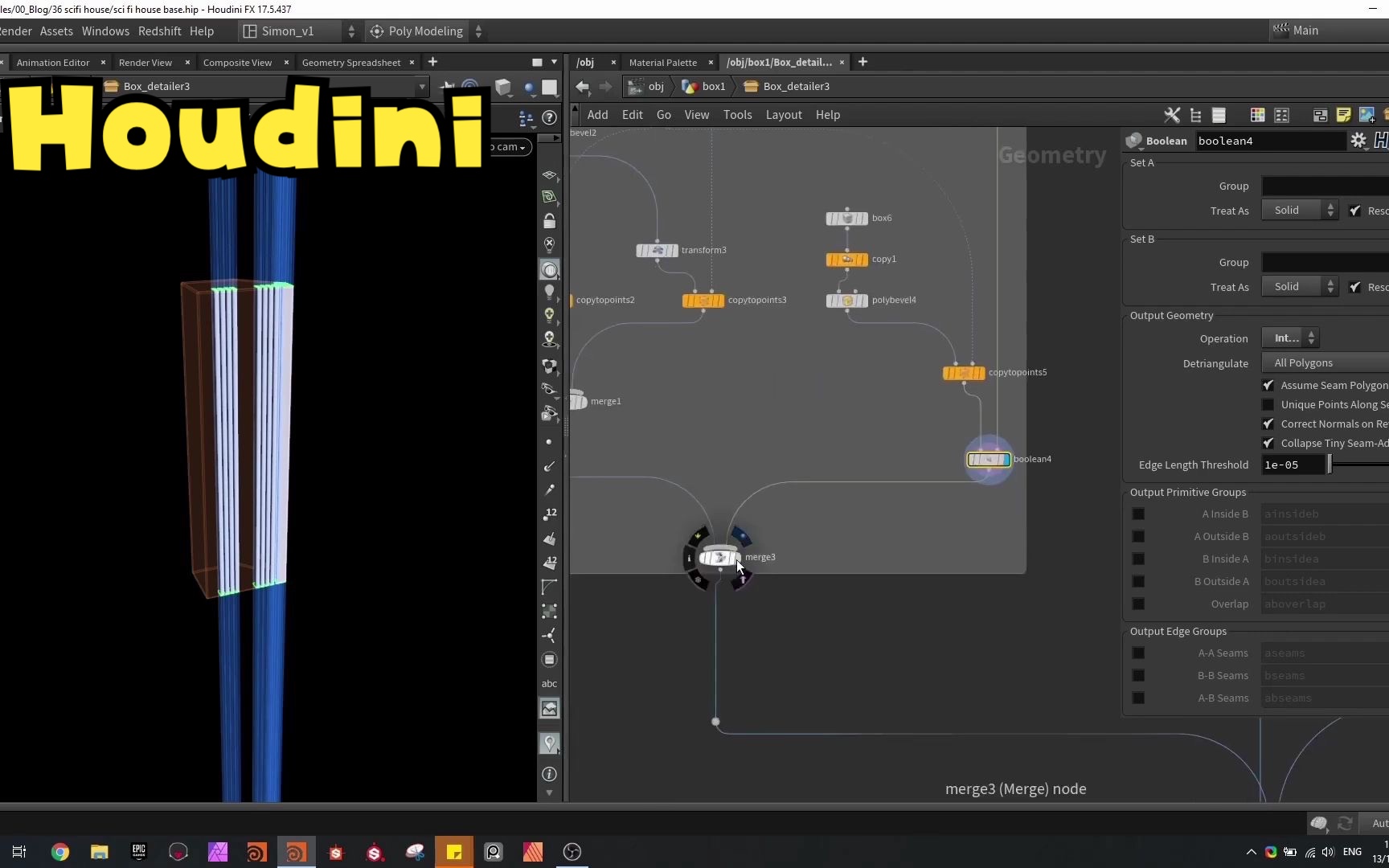This screenshot has height=868, width=1389.
Task: Open the Main take dropdown
Action: click(x=1330, y=31)
